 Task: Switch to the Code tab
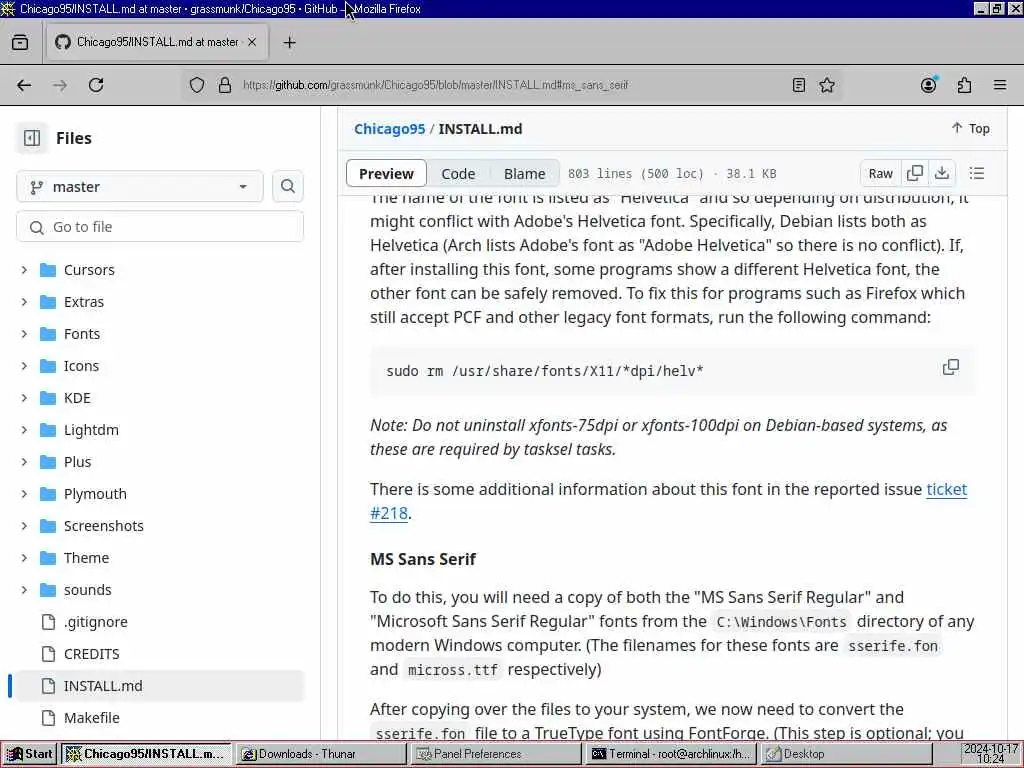(x=458, y=174)
